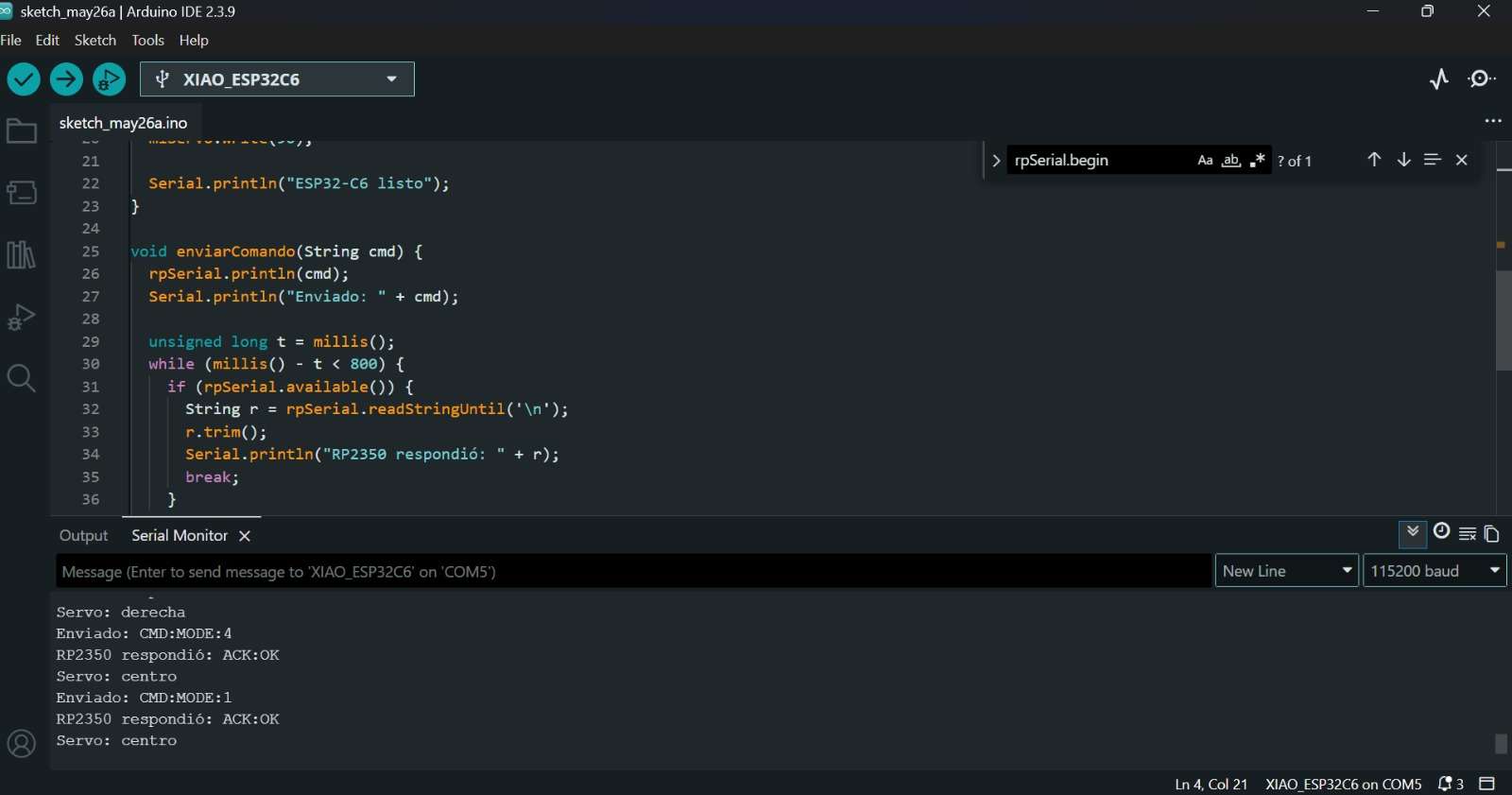Image resolution: width=1512 pixels, height=795 pixels.
Task: Click the editor vertical scrollbar thumb
Action: point(1503,320)
